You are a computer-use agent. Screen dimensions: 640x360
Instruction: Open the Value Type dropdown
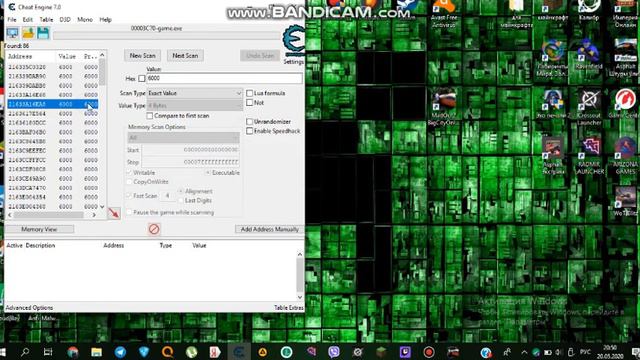pyautogui.click(x=195, y=105)
